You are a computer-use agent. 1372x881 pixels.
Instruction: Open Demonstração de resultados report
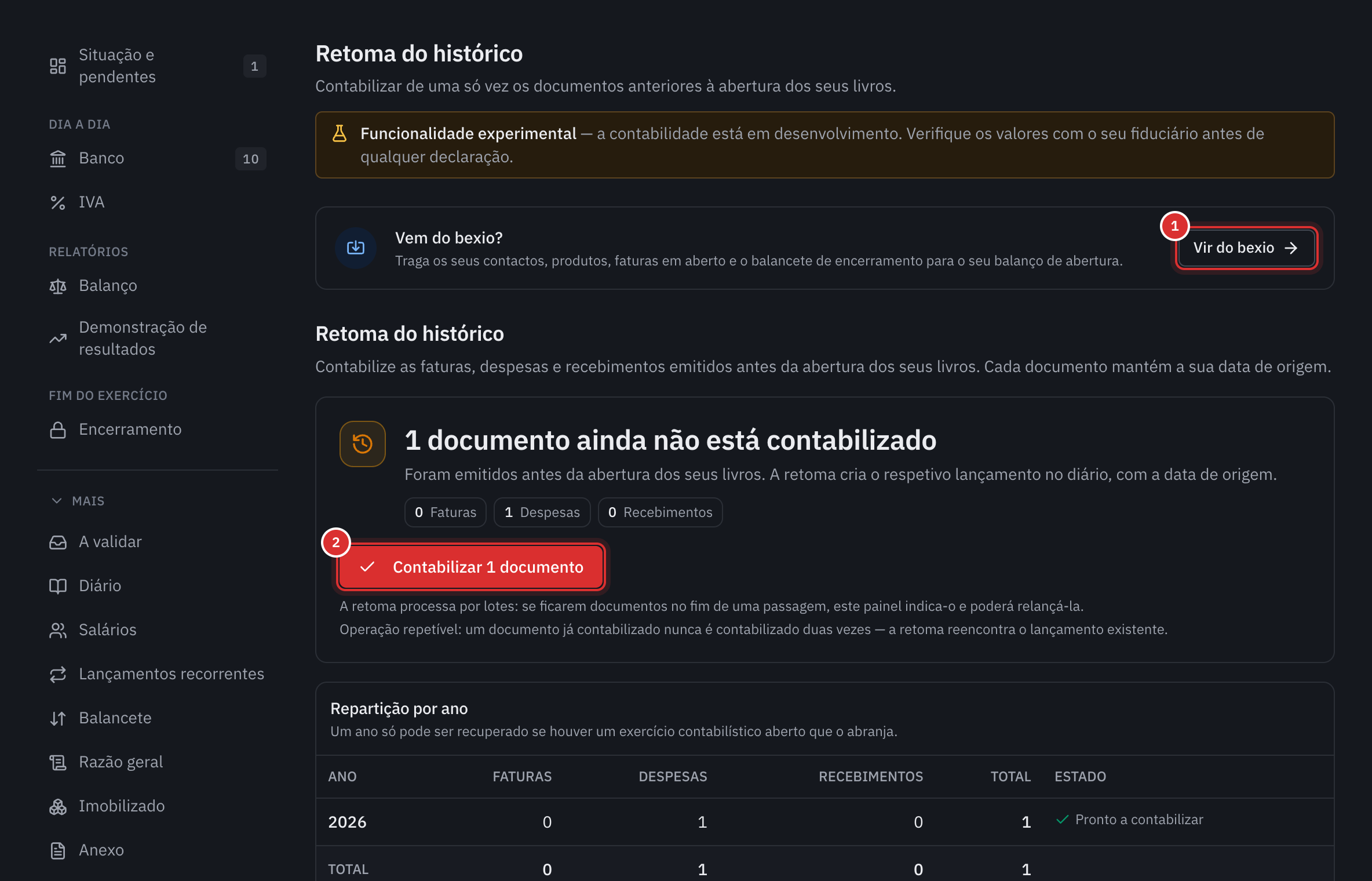coord(158,338)
